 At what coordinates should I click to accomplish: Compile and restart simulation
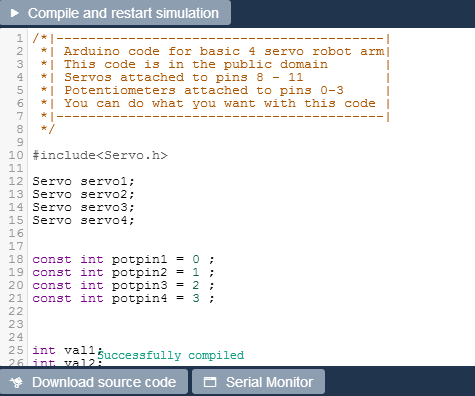click(115, 13)
